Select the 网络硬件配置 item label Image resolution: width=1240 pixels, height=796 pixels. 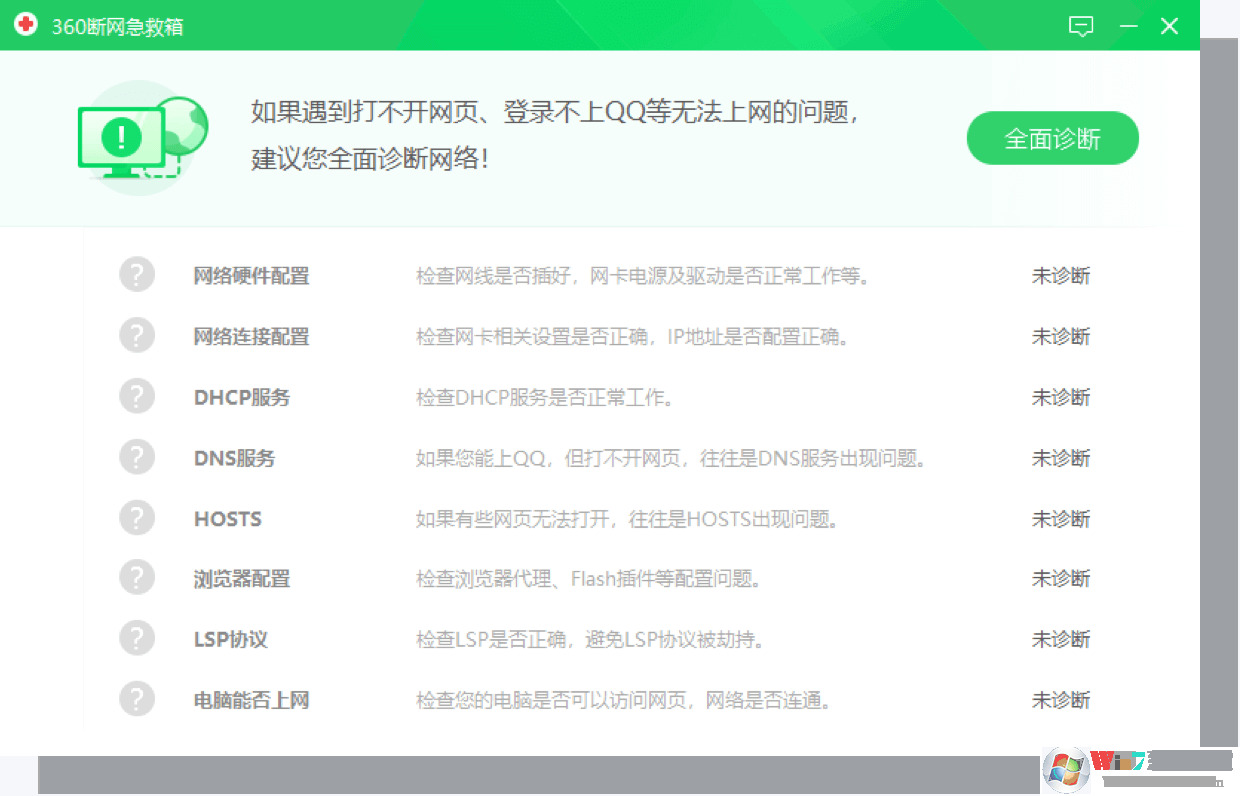(x=250, y=275)
